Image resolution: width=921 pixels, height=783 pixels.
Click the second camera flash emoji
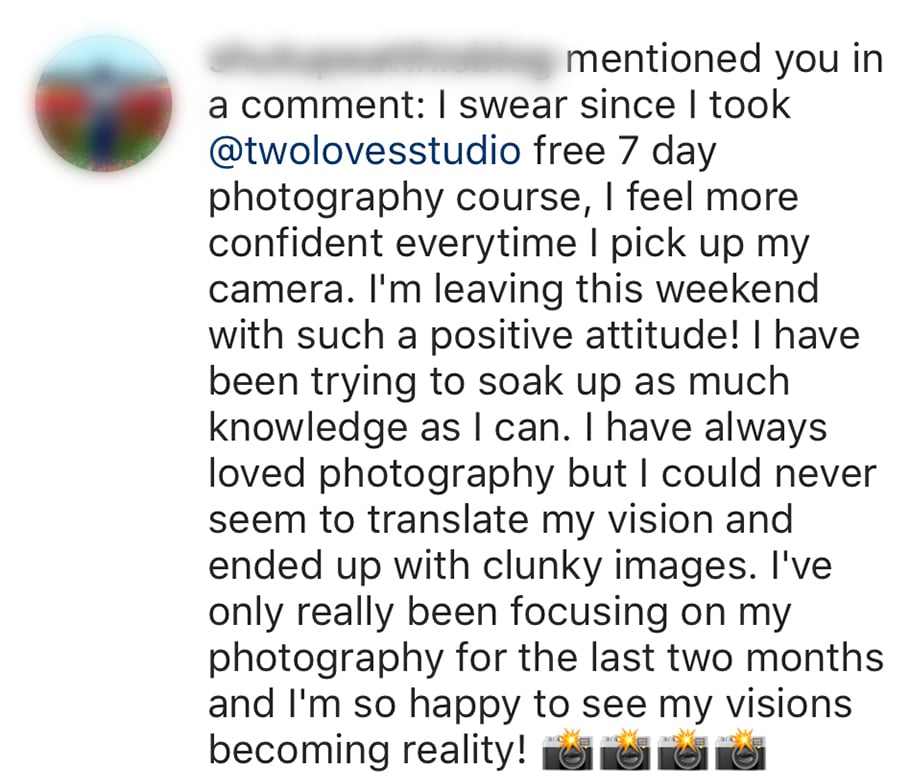point(625,750)
